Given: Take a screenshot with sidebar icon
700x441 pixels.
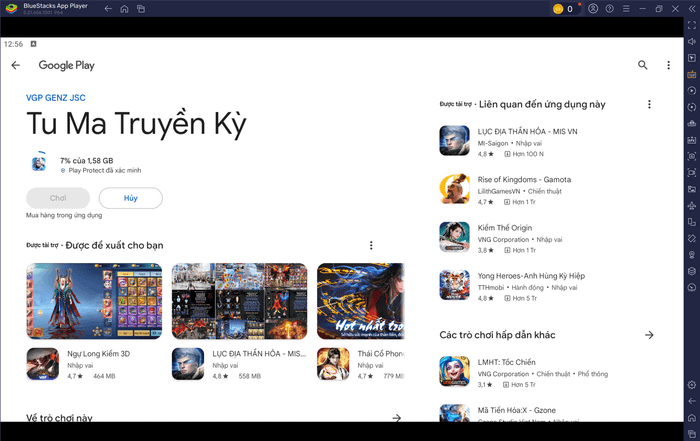Looking at the screenshot, I should pyautogui.click(x=692, y=156).
